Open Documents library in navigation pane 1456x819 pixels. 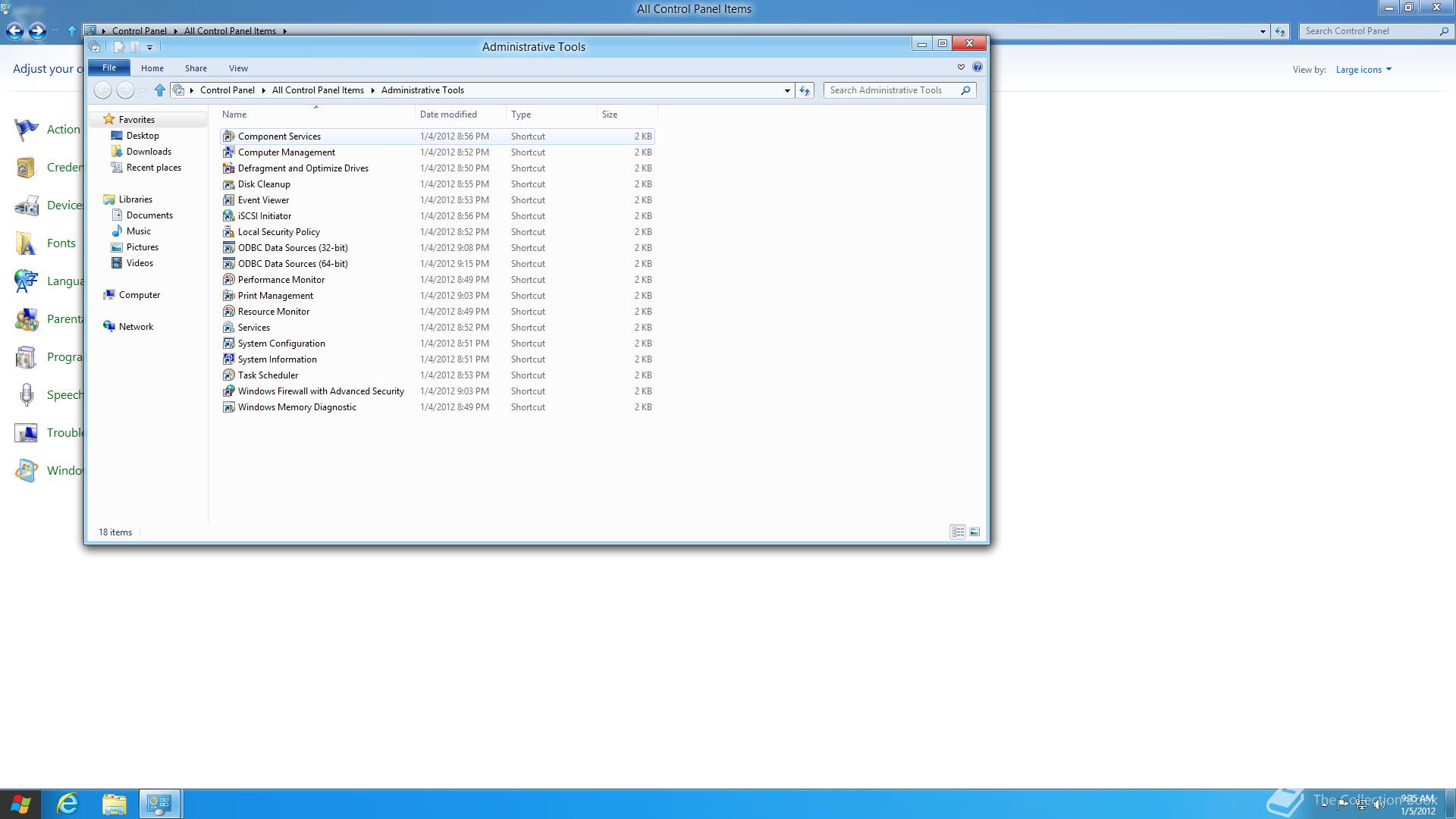[x=149, y=215]
